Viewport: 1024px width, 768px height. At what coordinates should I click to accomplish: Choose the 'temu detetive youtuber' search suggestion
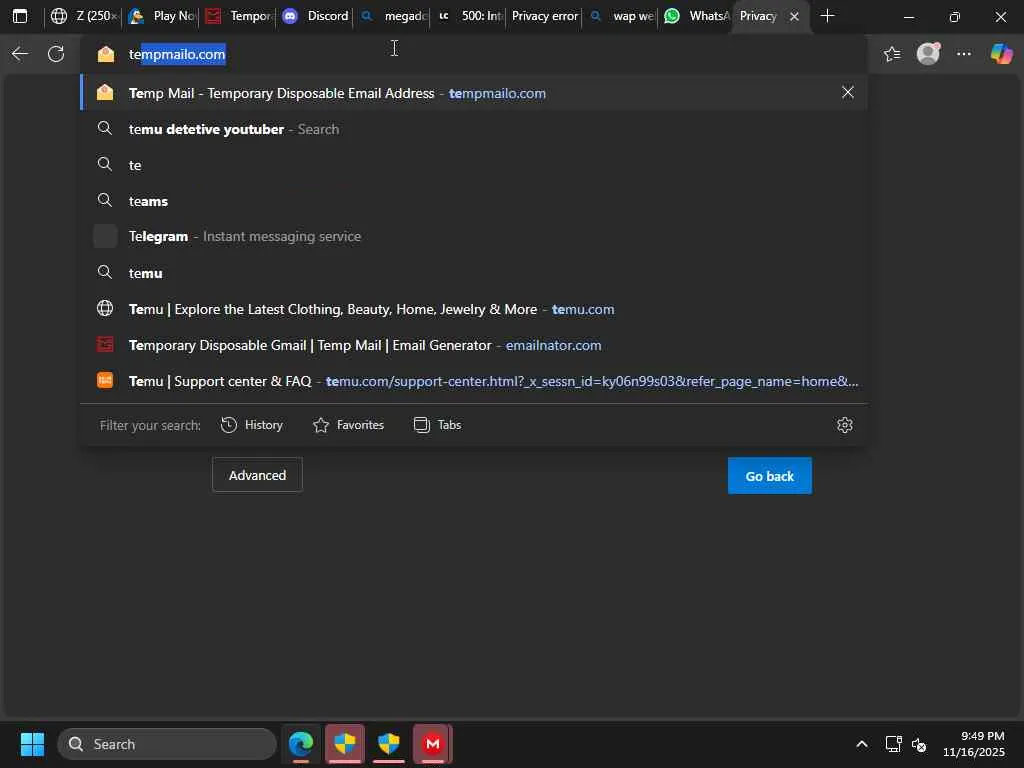473,129
